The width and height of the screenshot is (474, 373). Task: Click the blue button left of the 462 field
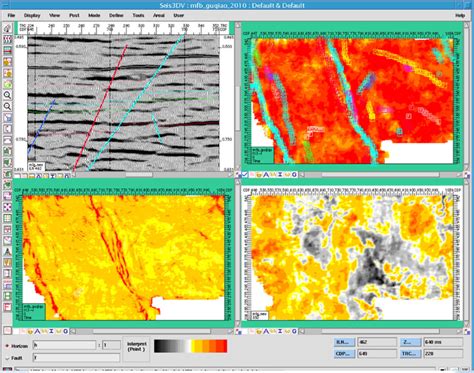[344, 342]
